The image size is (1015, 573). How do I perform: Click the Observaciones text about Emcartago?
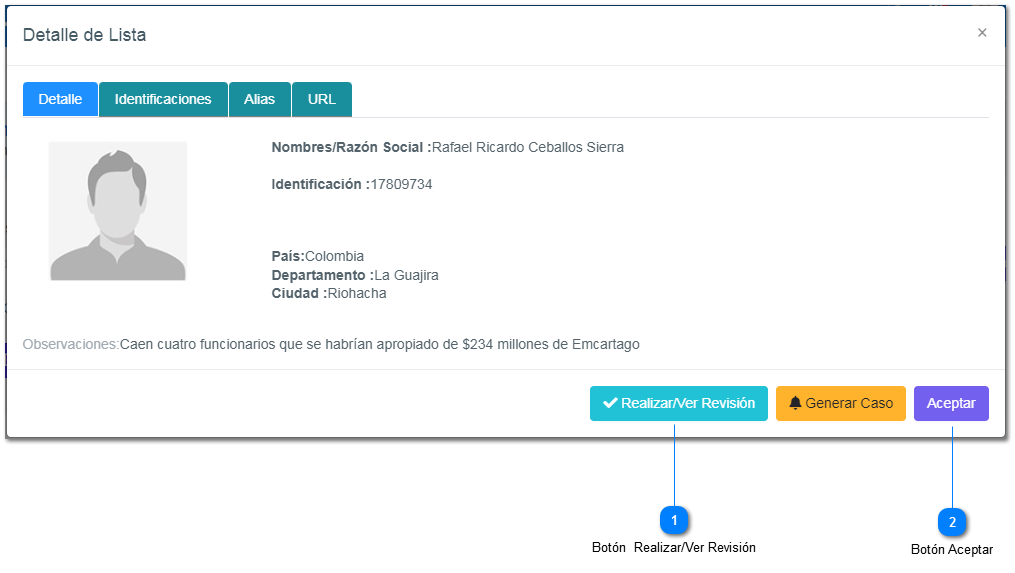click(x=379, y=344)
